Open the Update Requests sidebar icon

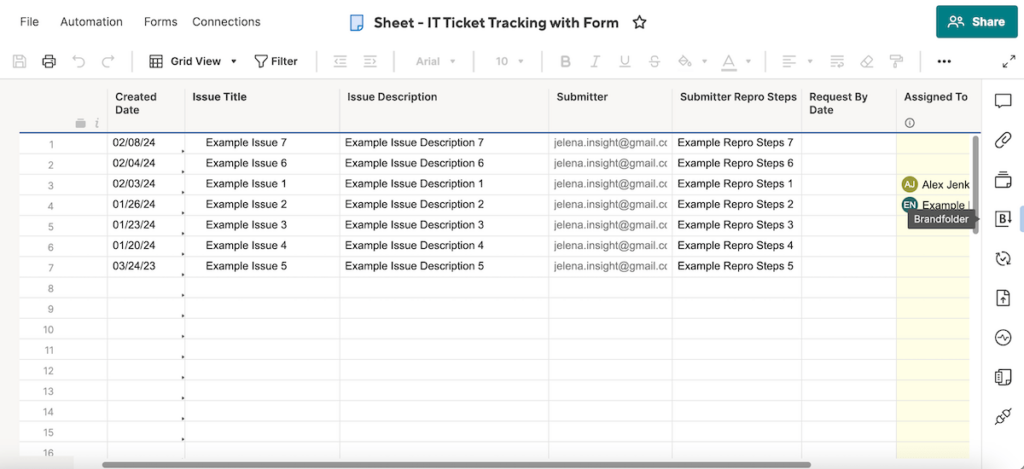tap(1003, 259)
